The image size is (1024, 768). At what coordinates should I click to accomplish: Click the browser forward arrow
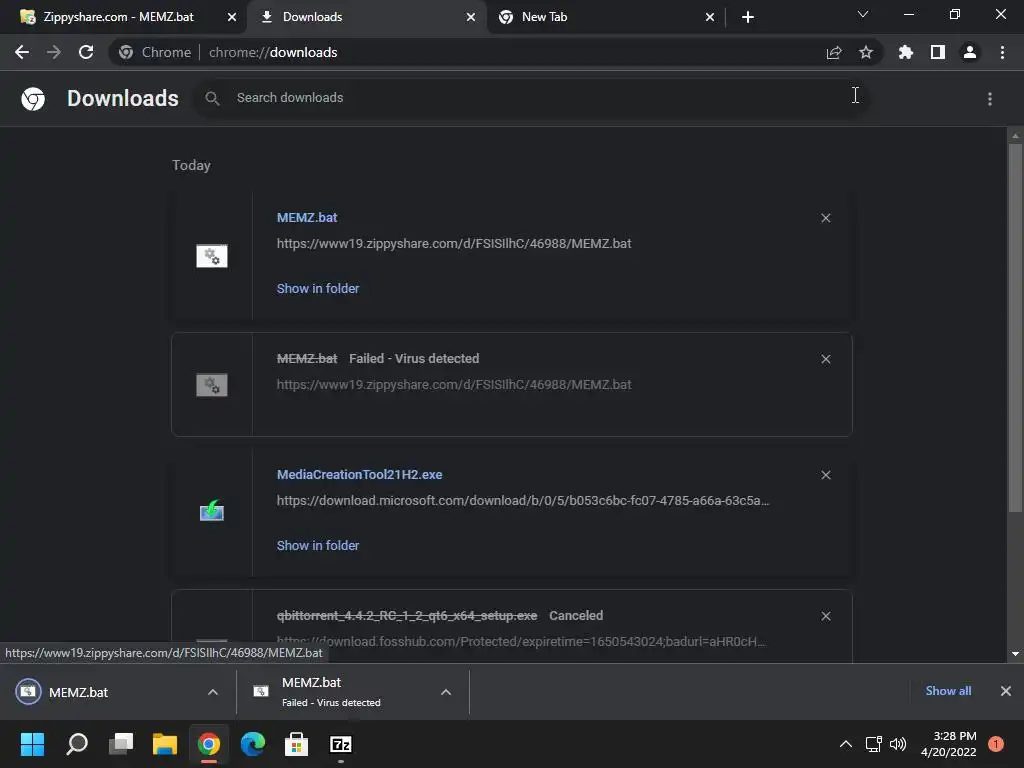click(54, 52)
